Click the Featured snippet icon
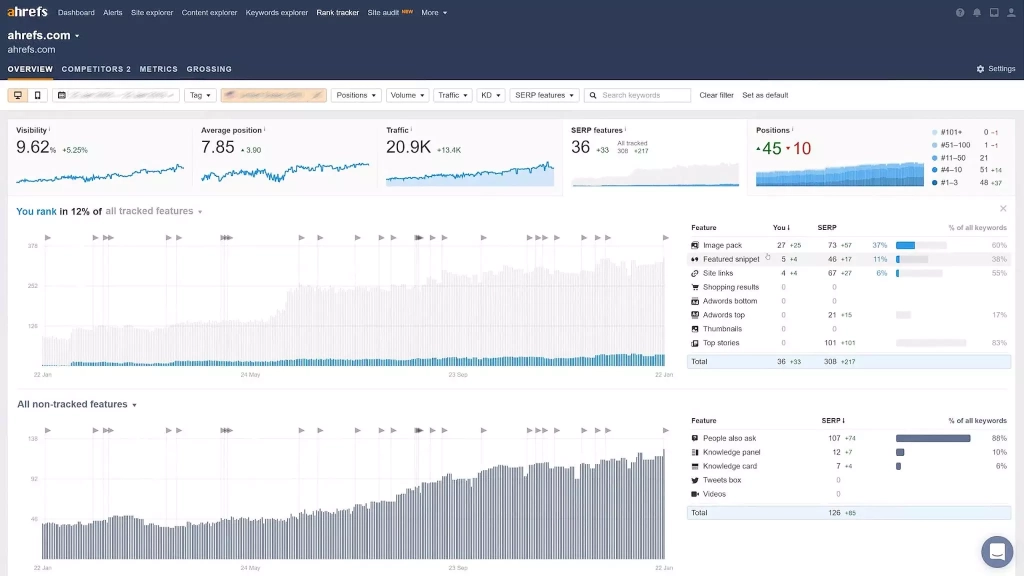The image size is (1024, 576). pyautogui.click(x=695, y=259)
